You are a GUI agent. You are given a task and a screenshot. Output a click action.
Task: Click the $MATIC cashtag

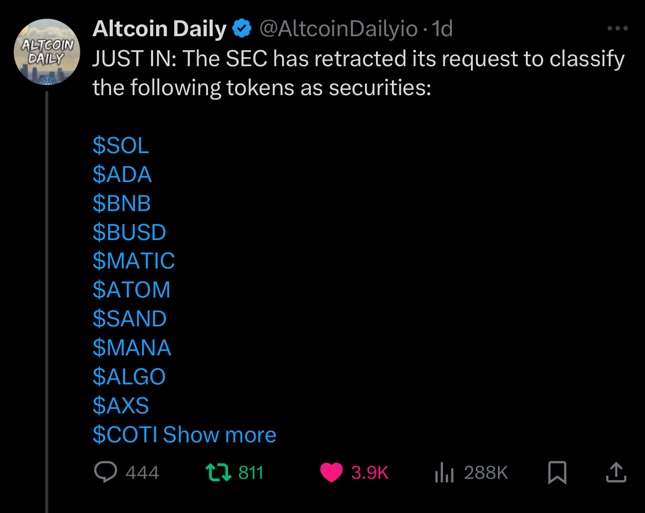tap(134, 261)
